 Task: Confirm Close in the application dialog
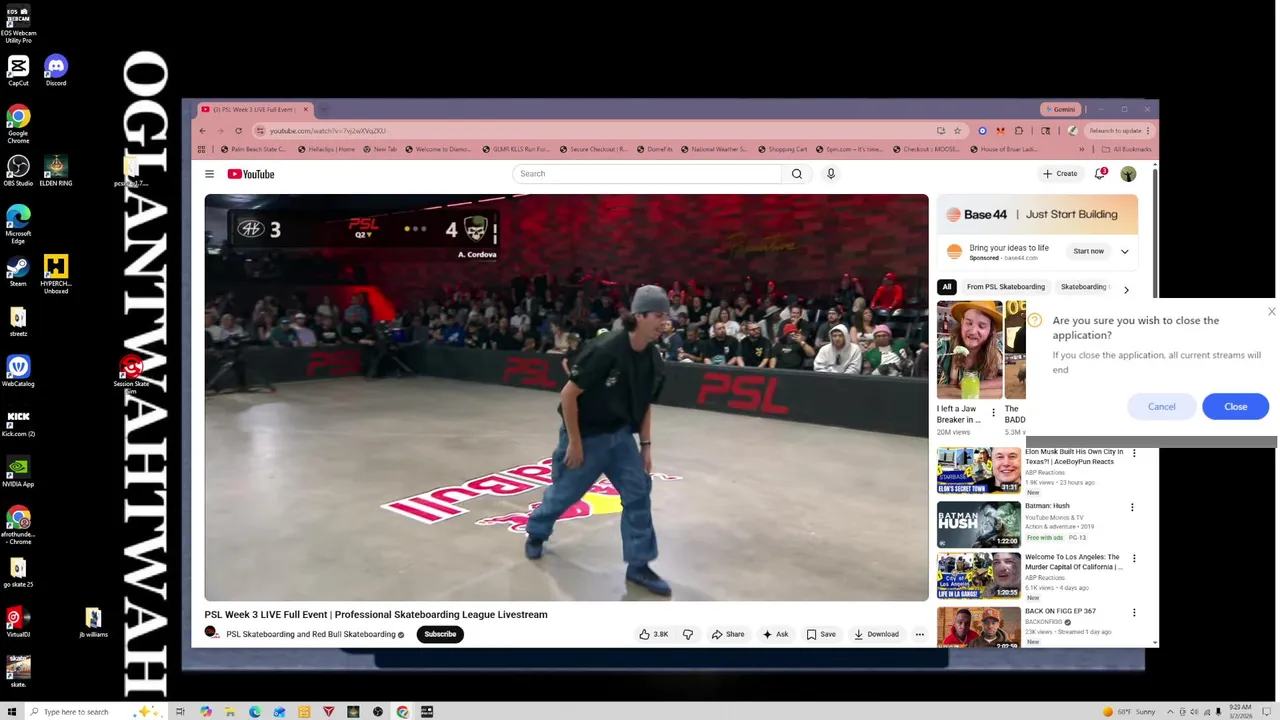(1235, 407)
